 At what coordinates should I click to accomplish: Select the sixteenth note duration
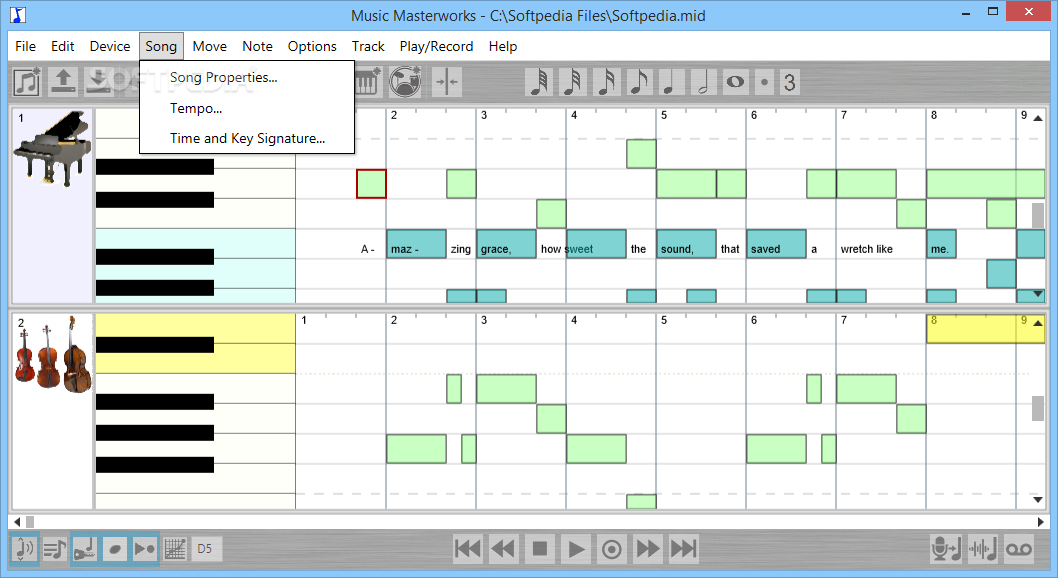605,82
